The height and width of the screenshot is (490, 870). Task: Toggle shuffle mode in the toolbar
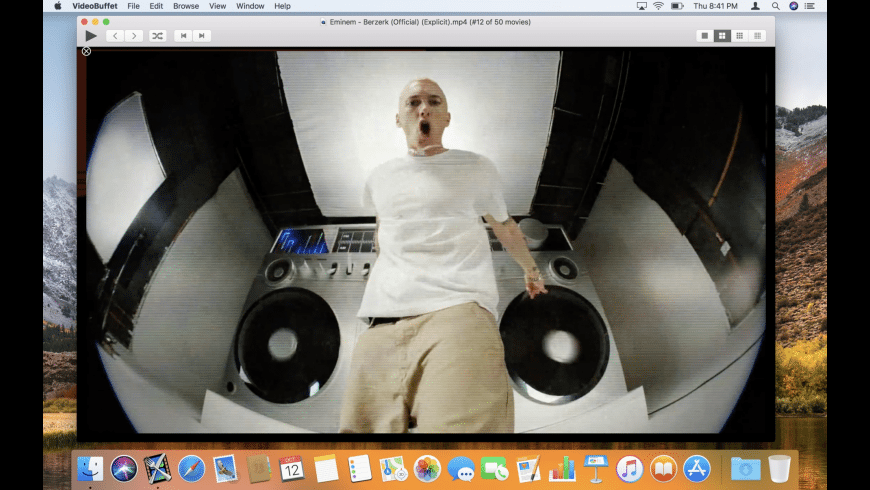point(158,36)
